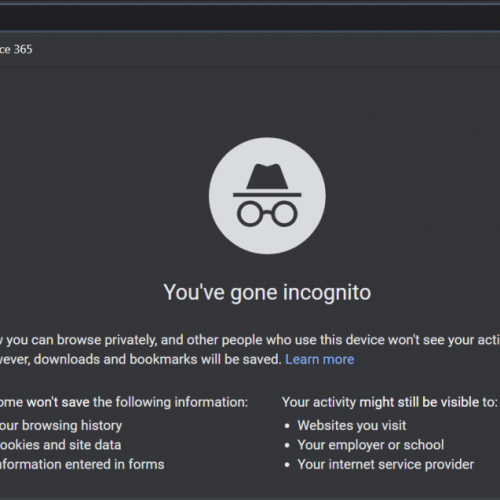Select the 'You've gone incognito' heading
Image resolution: width=500 pixels, height=500 pixels.
(x=267, y=293)
